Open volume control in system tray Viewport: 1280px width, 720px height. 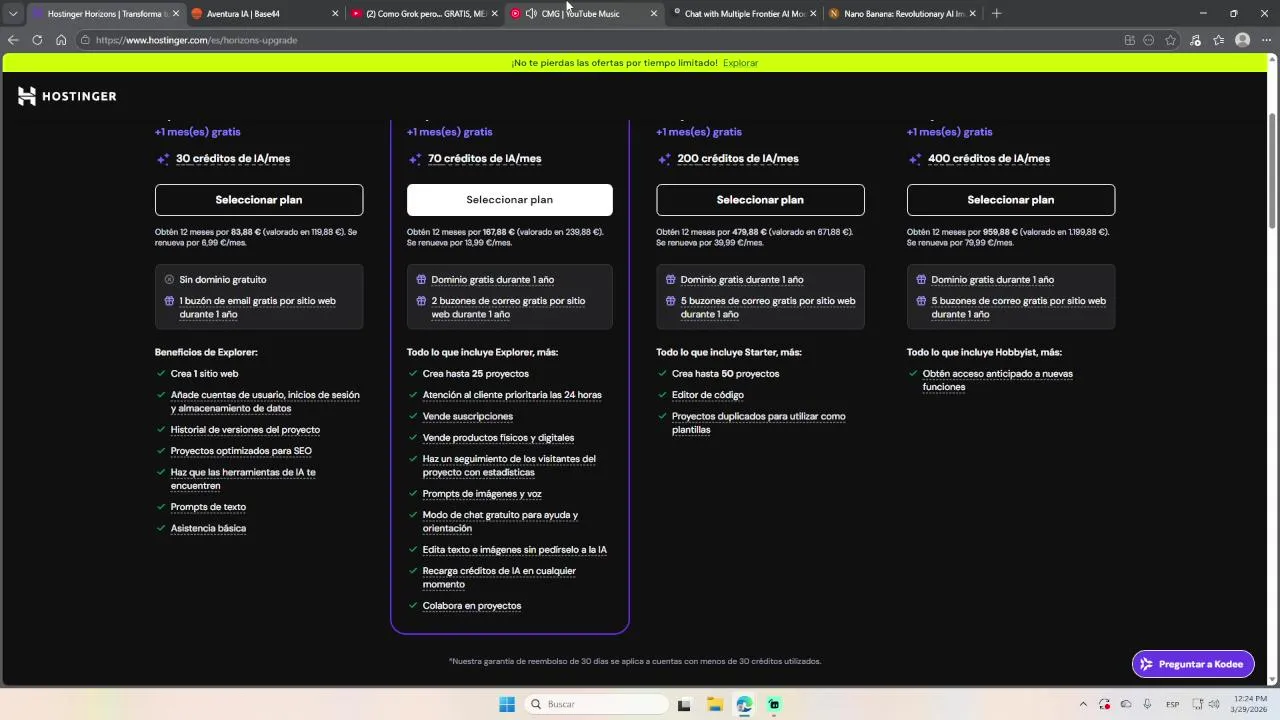(1216, 704)
